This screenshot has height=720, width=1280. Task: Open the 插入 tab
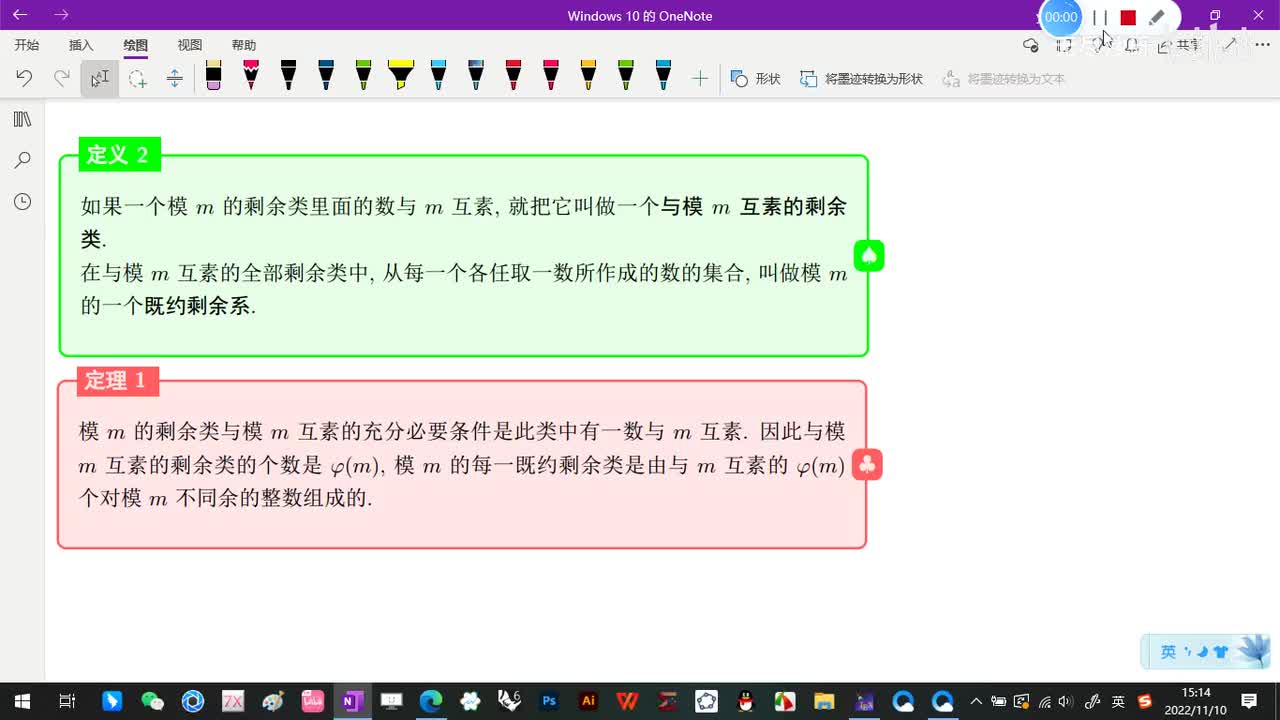81,45
